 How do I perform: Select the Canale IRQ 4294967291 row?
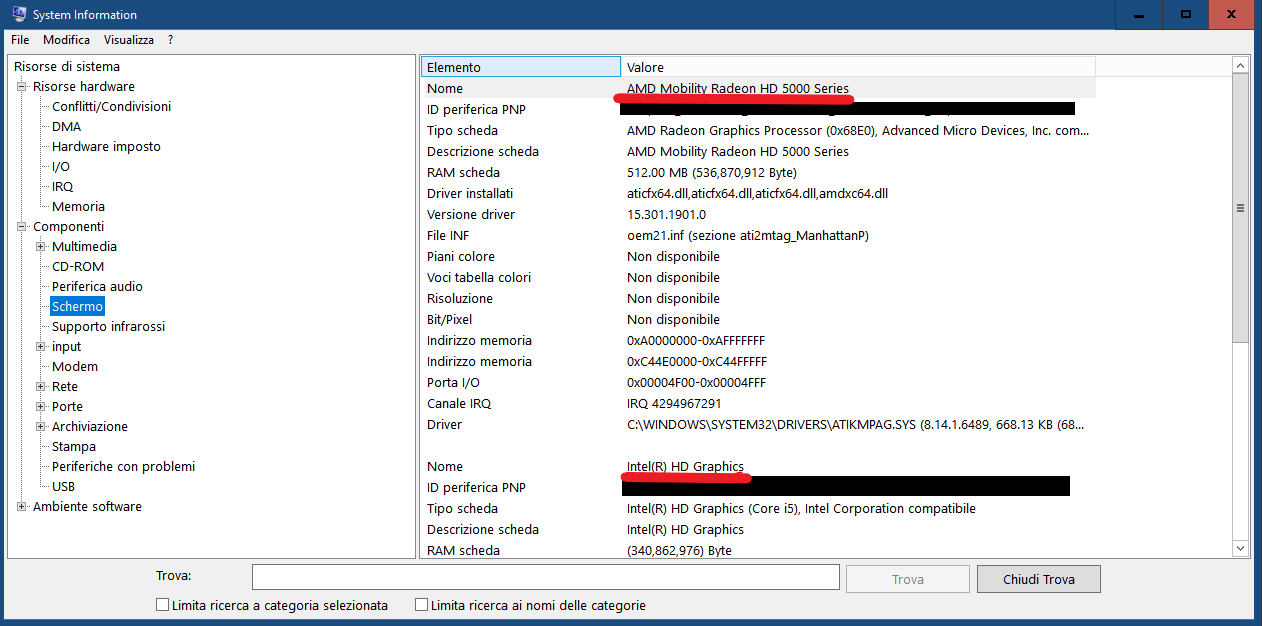(x=758, y=403)
